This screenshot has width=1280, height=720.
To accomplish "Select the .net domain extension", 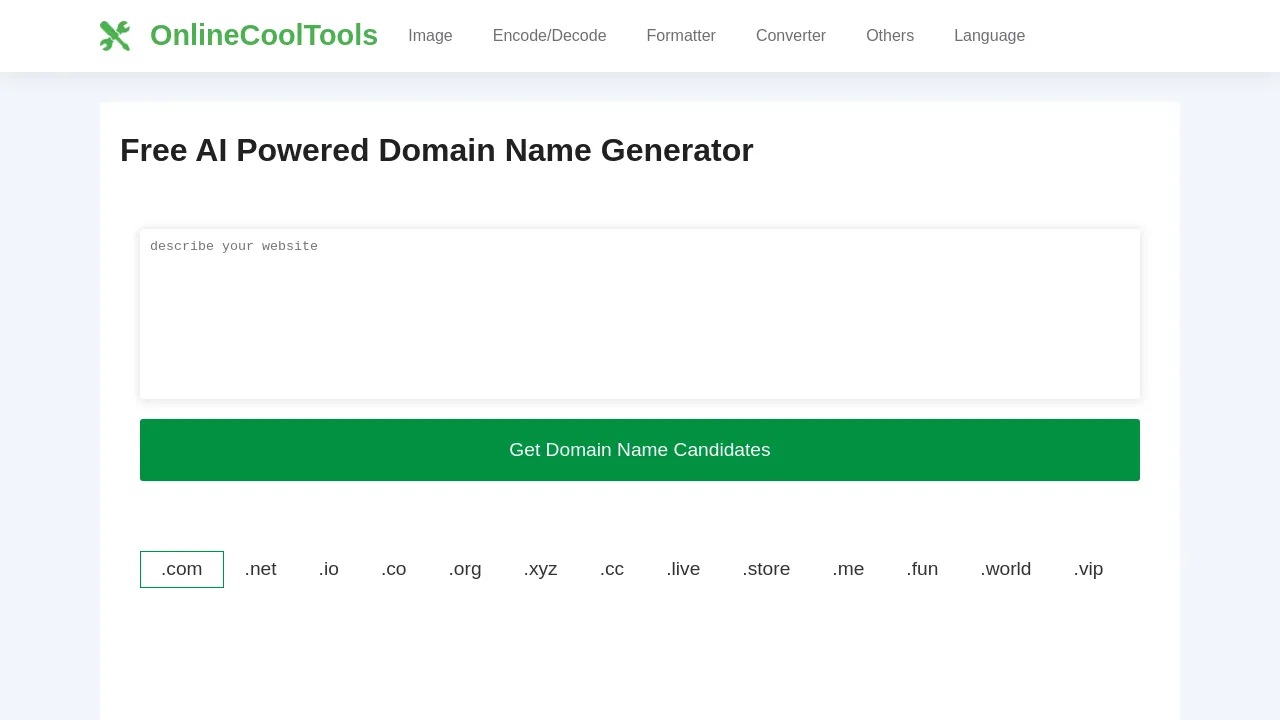I will pyautogui.click(x=260, y=569).
